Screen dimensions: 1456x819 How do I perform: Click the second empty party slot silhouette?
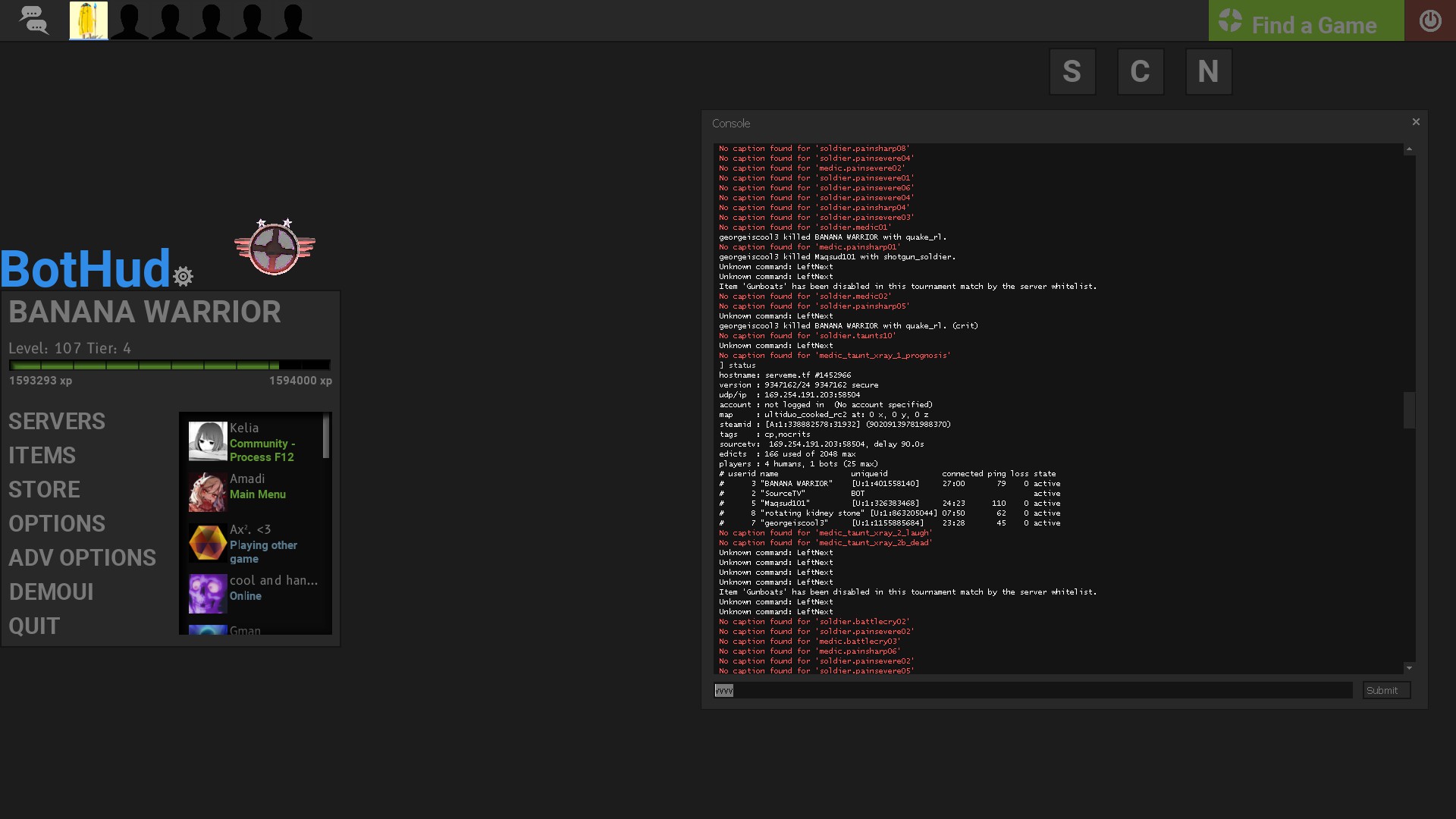(x=171, y=20)
